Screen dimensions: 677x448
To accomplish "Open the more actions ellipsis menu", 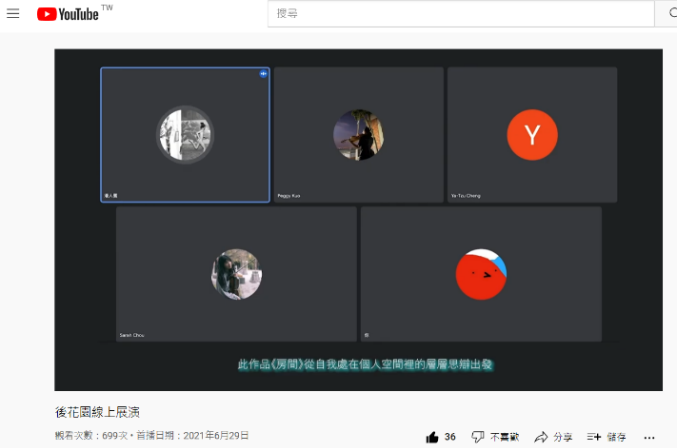I will point(649,437).
